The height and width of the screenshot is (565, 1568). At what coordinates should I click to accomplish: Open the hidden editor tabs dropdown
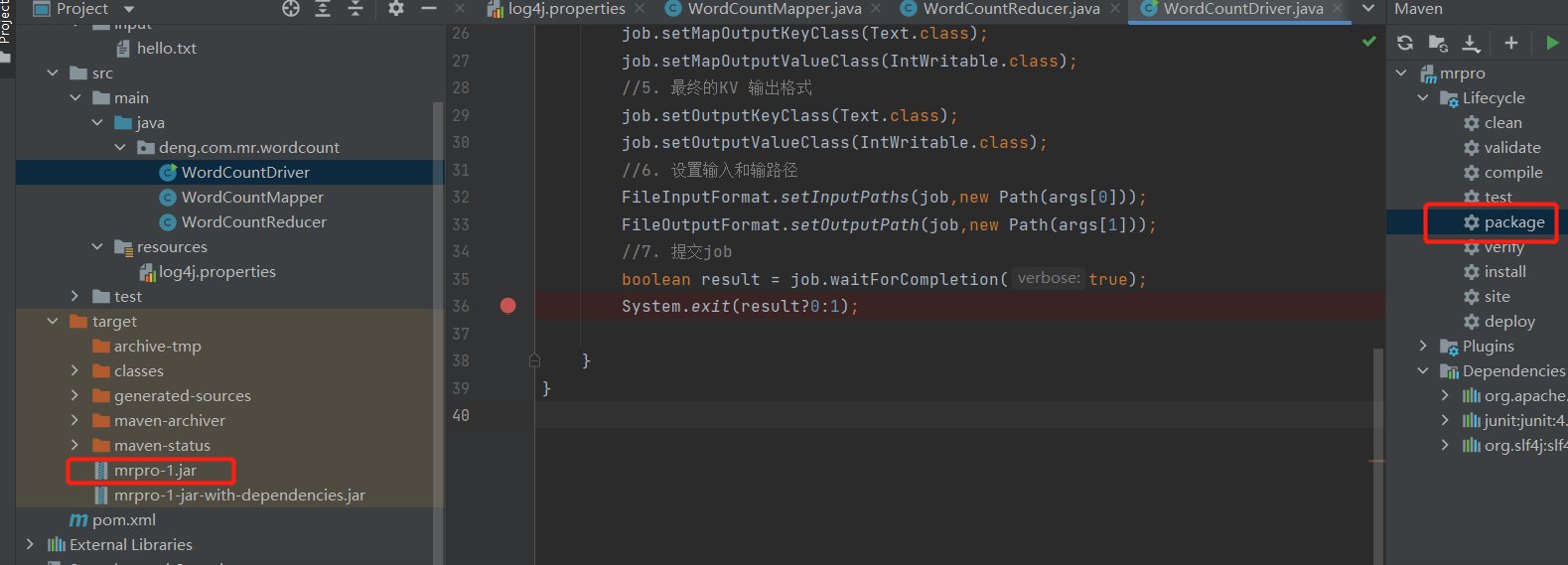click(1368, 9)
